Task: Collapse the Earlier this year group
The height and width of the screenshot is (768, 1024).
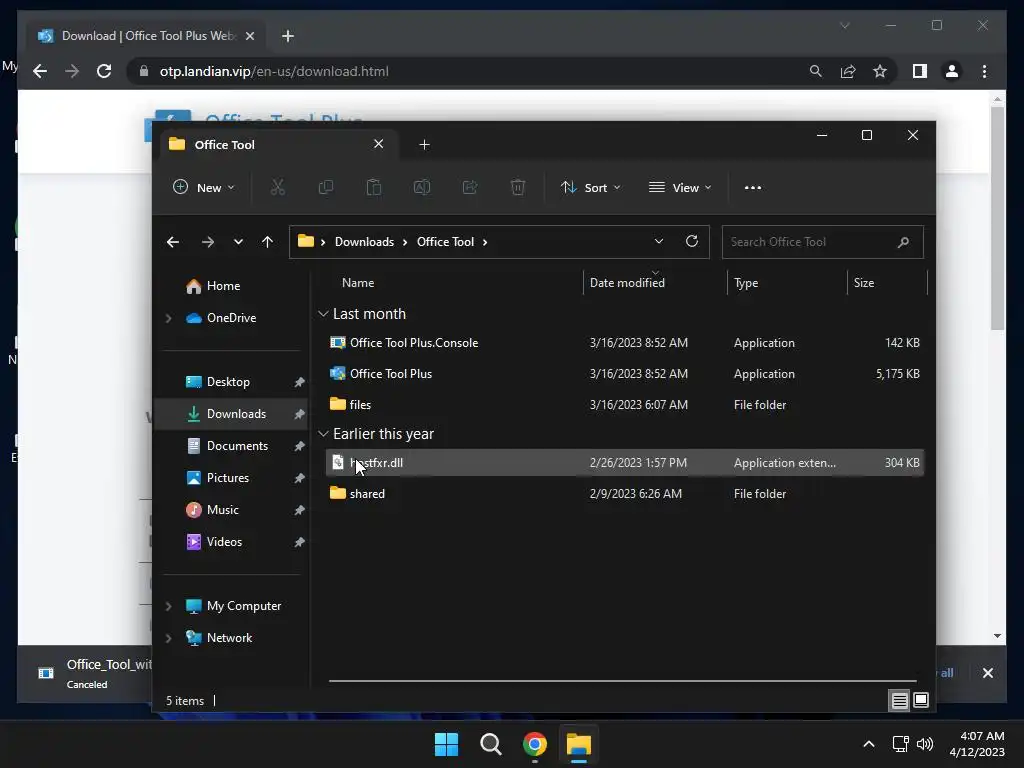Action: (323, 434)
